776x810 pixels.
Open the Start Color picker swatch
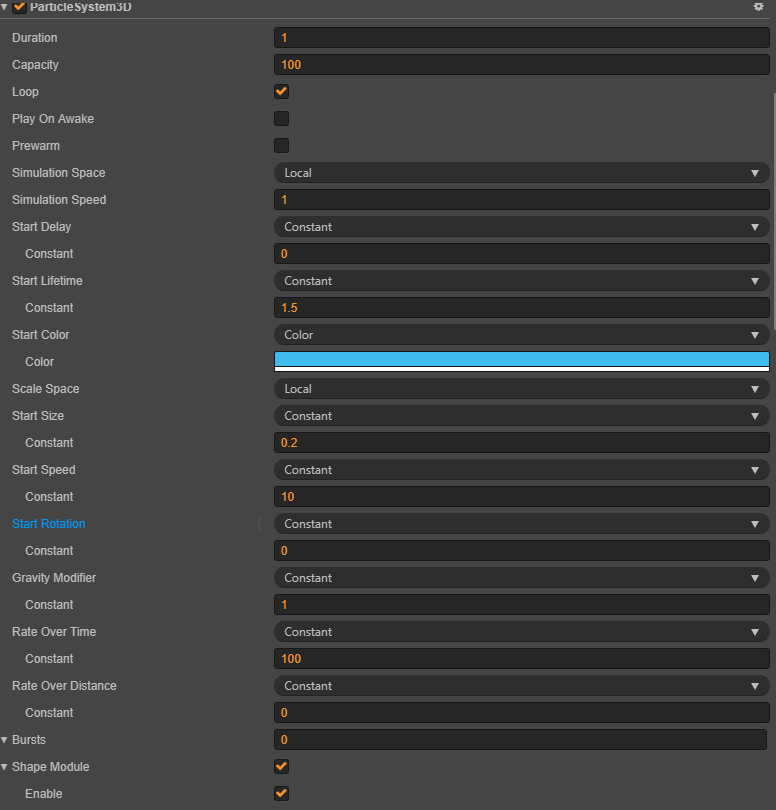pos(521,361)
